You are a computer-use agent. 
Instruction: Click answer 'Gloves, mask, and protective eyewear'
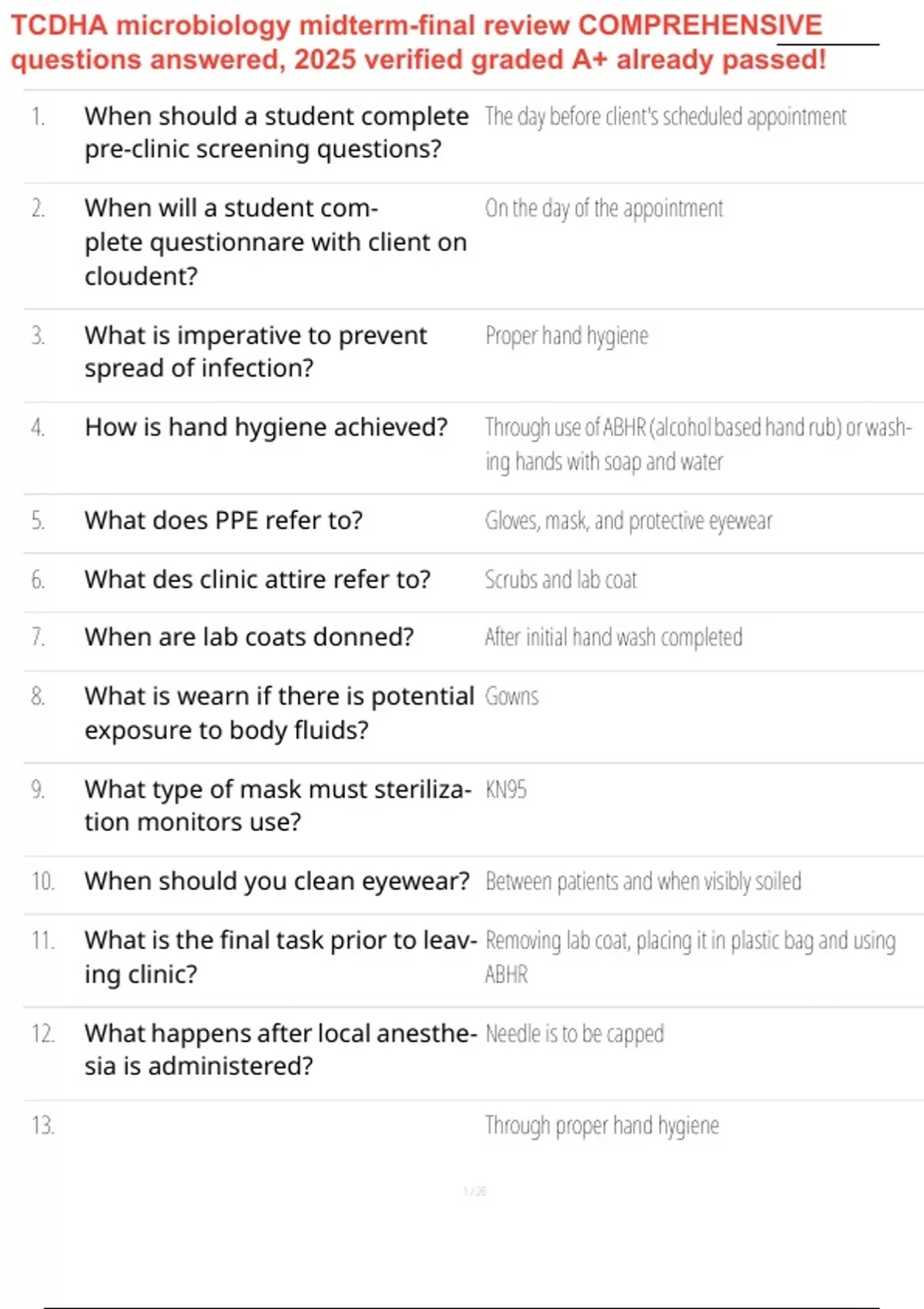[628, 521]
